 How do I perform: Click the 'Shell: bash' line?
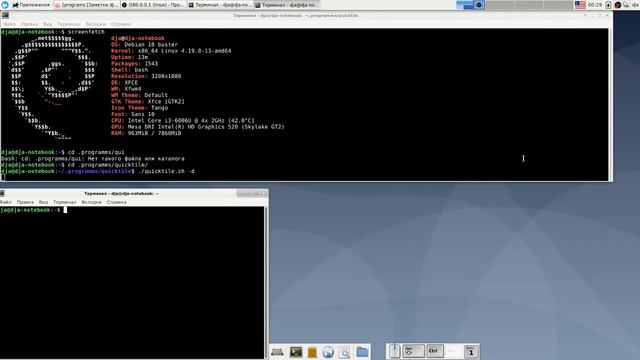tap(129, 70)
